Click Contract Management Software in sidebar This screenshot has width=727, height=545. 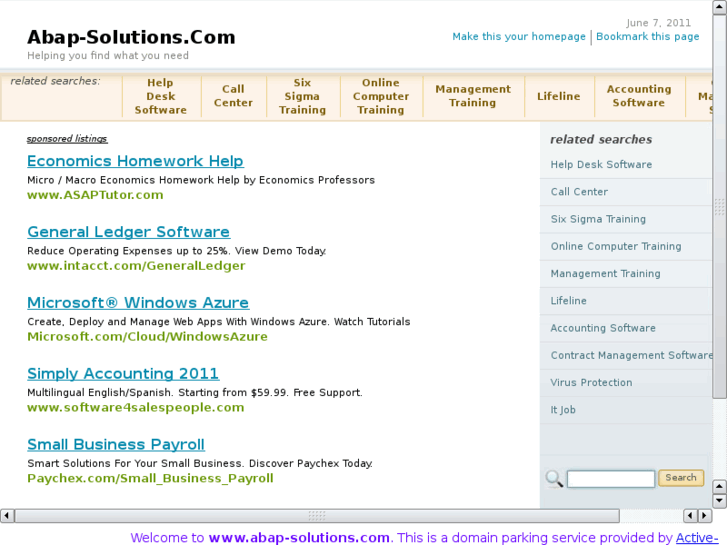click(631, 356)
